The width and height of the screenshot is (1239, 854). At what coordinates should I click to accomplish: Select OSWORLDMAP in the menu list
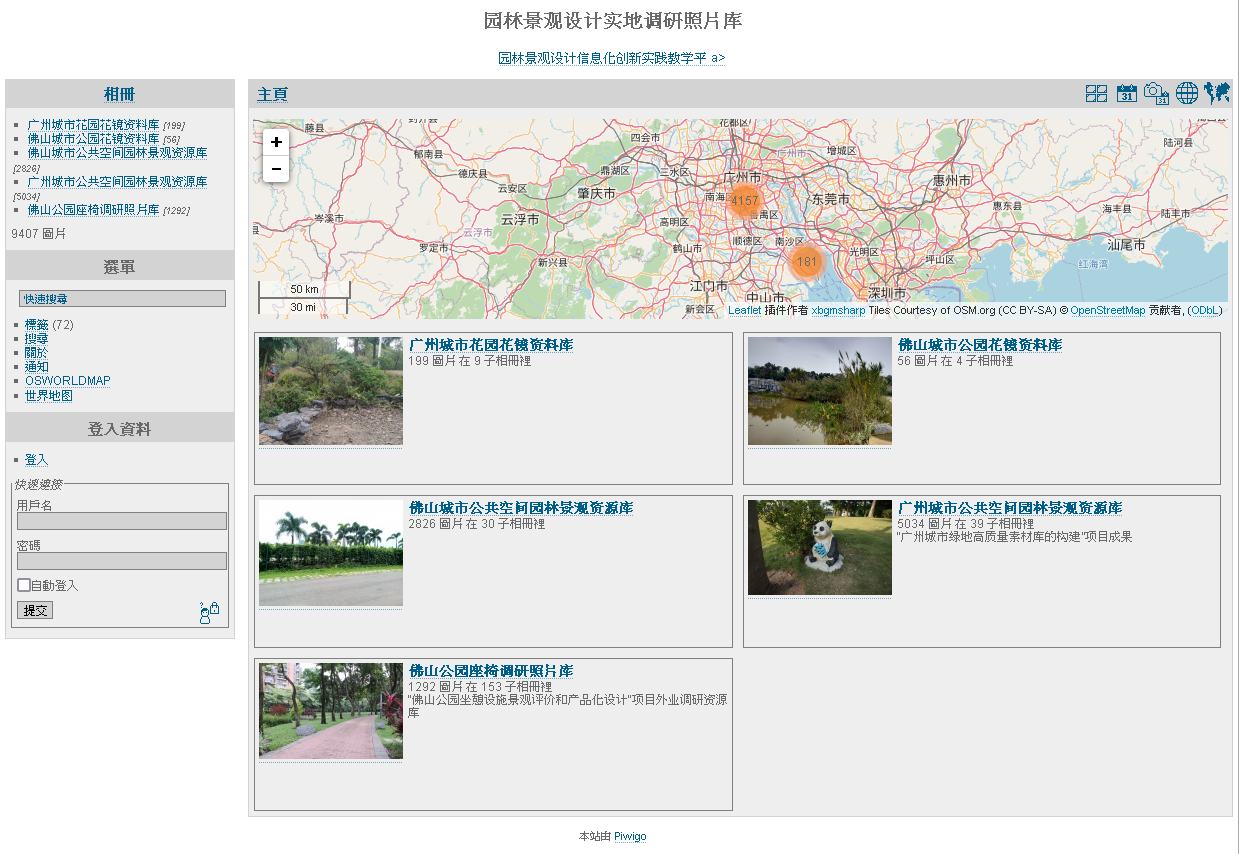pos(67,381)
